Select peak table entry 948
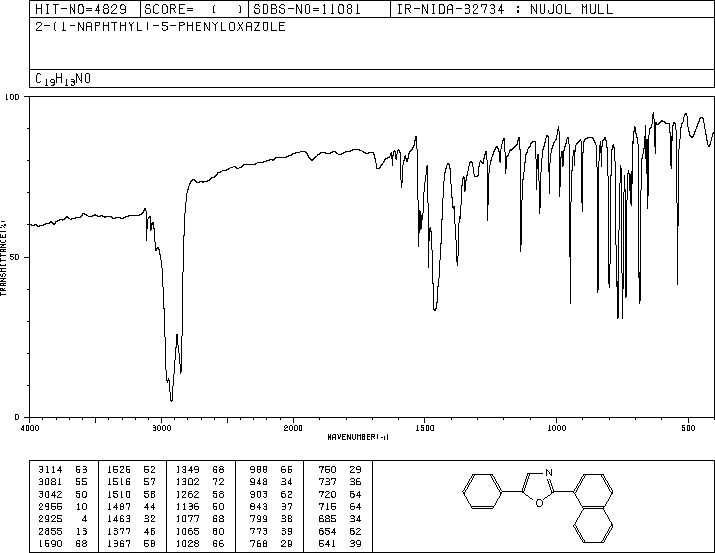The height and width of the screenshot is (553, 715). pyautogui.click(x=271, y=482)
